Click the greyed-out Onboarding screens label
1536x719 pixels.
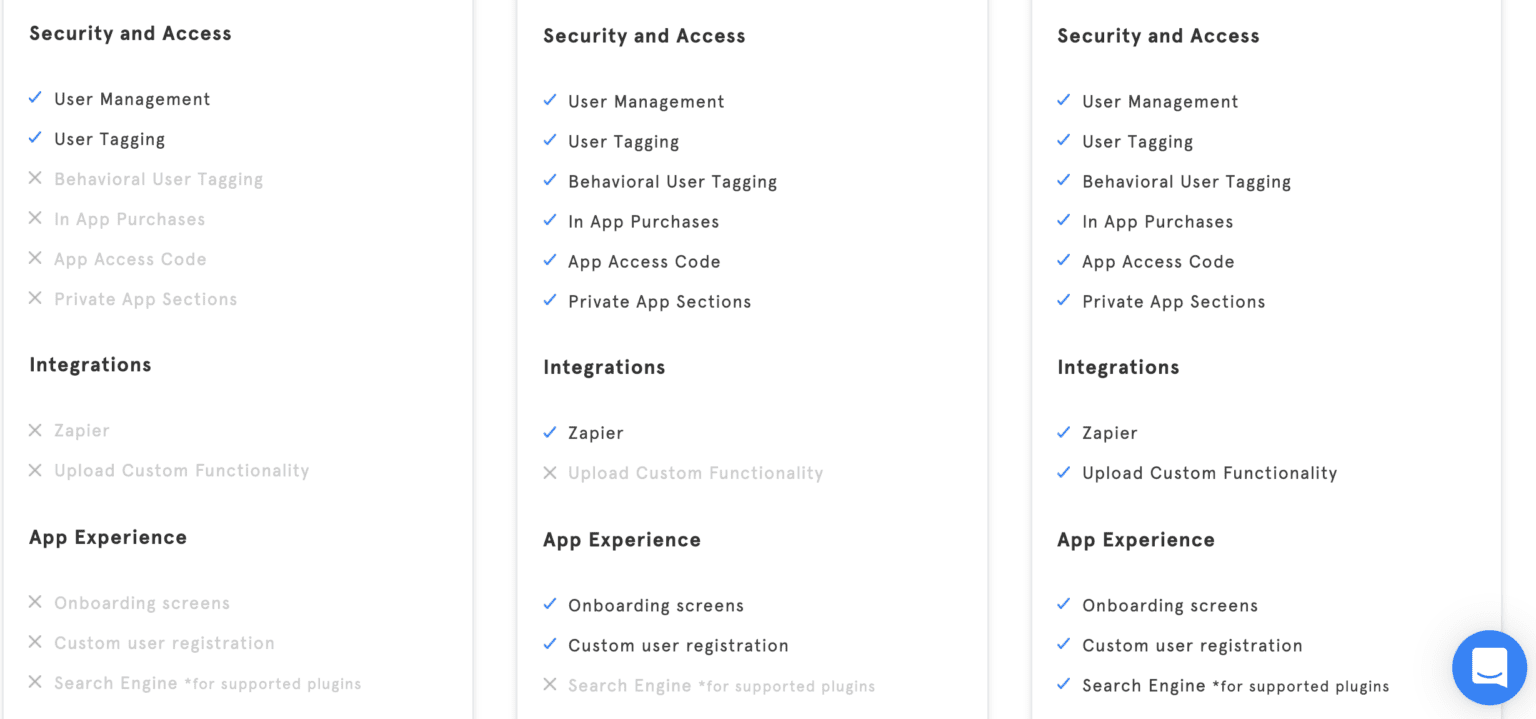click(x=142, y=604)
